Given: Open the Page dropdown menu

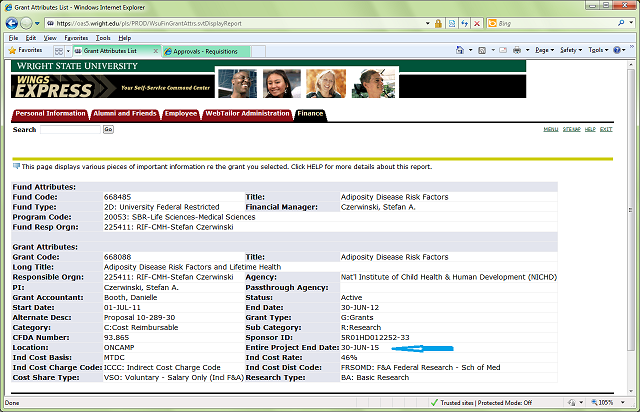Looking at the screenshot, I should pyautogui.click(x=544, y=50).
